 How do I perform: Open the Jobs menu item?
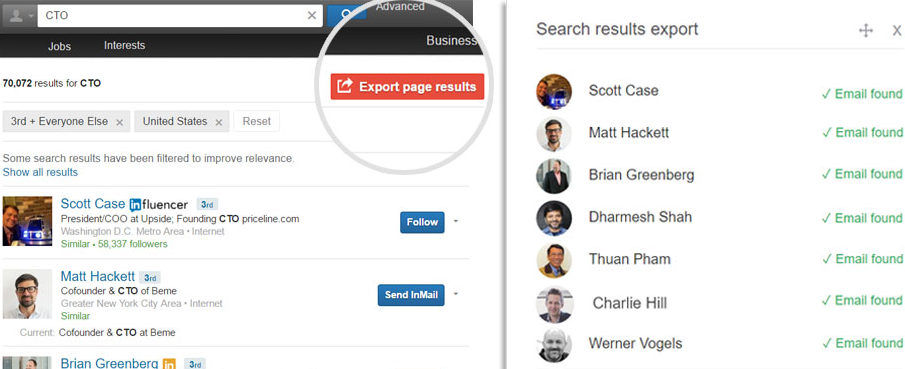[59, 47]
